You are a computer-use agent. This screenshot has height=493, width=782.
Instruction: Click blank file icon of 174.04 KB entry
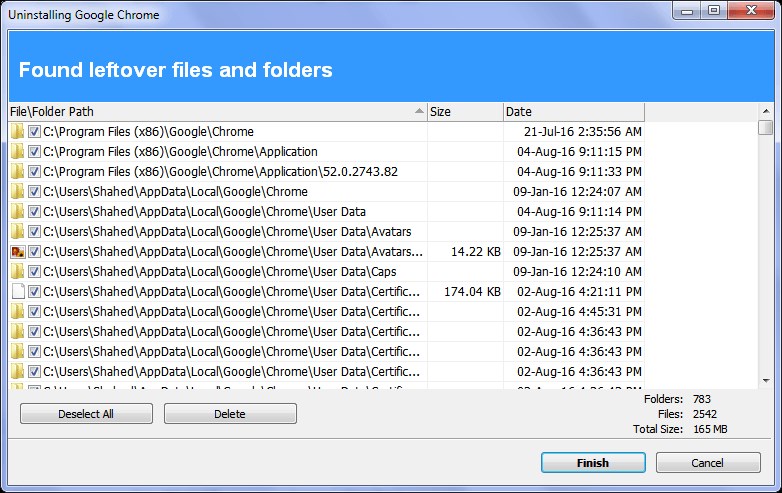tap(18, 292)
